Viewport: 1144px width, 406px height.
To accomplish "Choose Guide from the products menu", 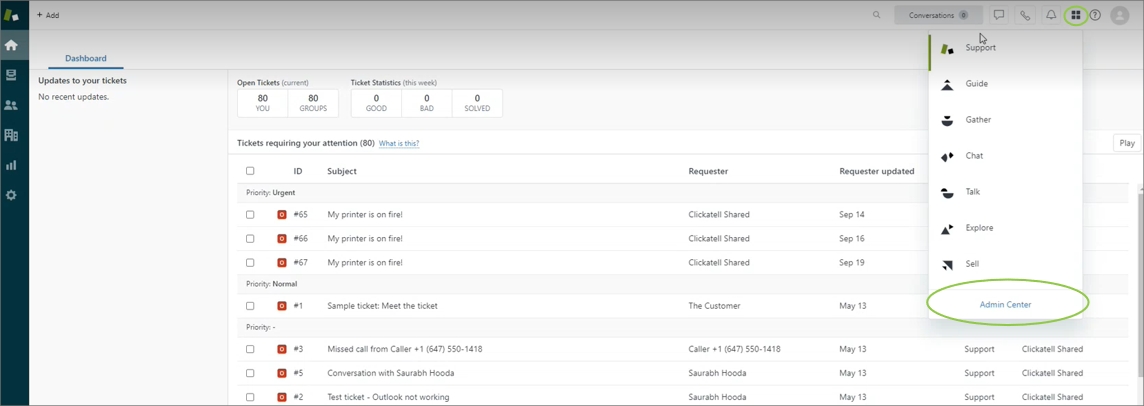I will tap(976, 84).
